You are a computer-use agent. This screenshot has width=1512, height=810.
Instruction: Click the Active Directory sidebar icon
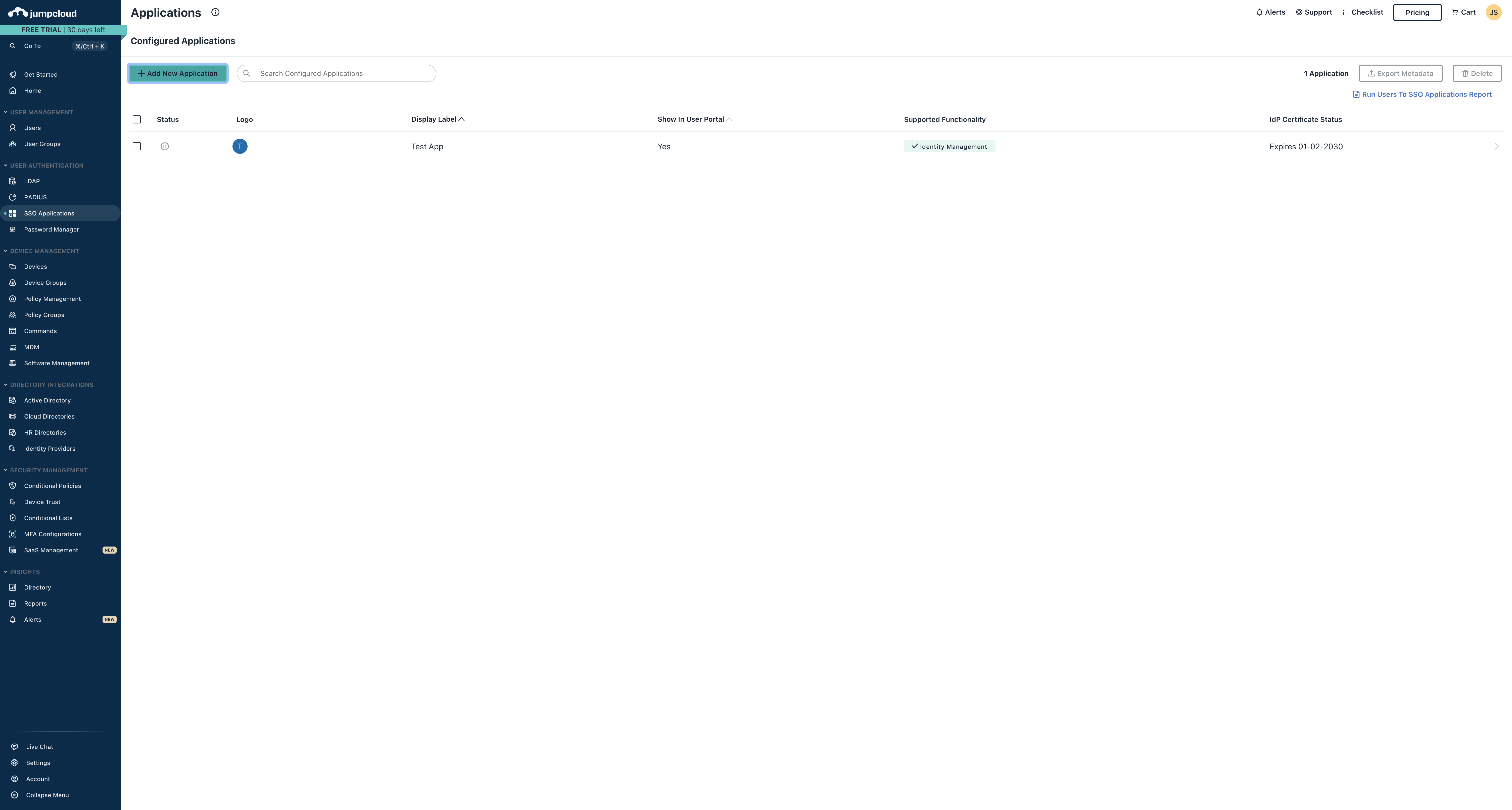pos(12,400)
